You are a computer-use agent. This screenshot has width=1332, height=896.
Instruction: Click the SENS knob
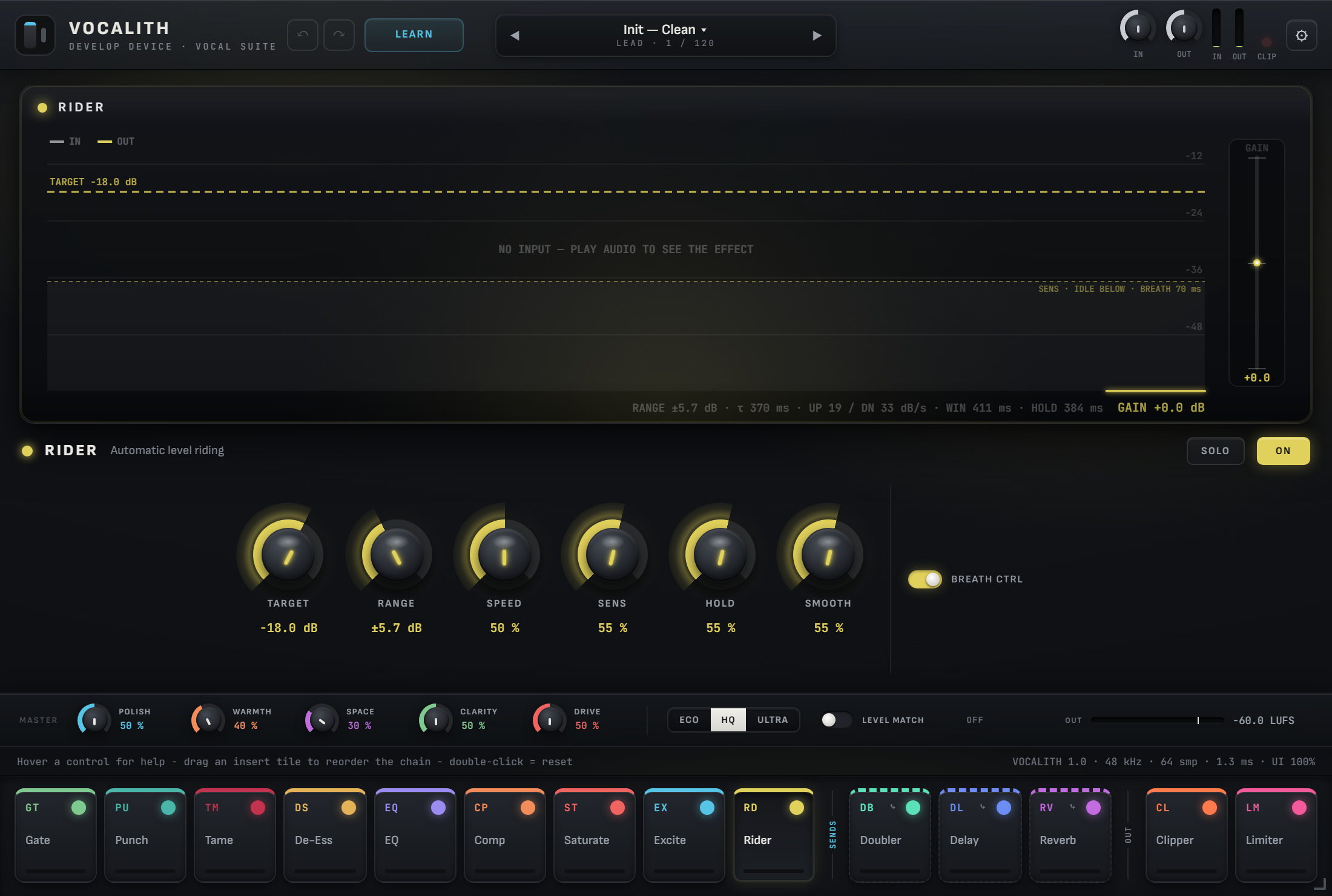pyautogui.click(x=612, y=555)
